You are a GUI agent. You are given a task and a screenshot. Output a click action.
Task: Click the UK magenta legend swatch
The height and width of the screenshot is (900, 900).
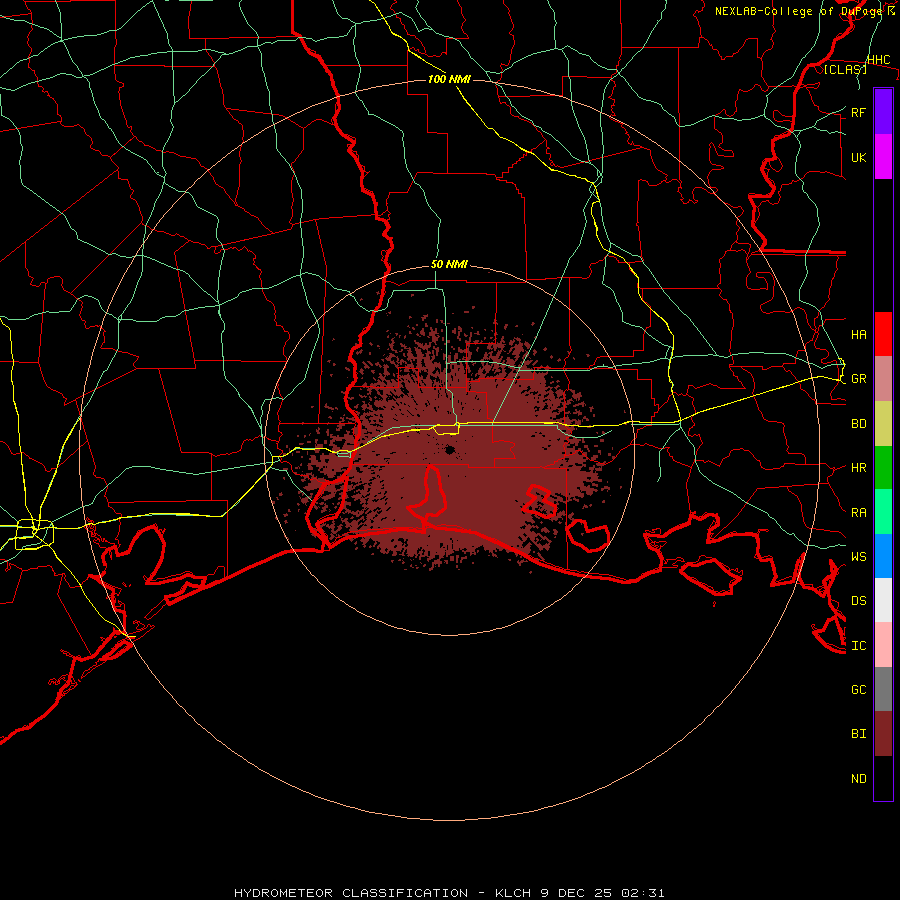(883, 157)
